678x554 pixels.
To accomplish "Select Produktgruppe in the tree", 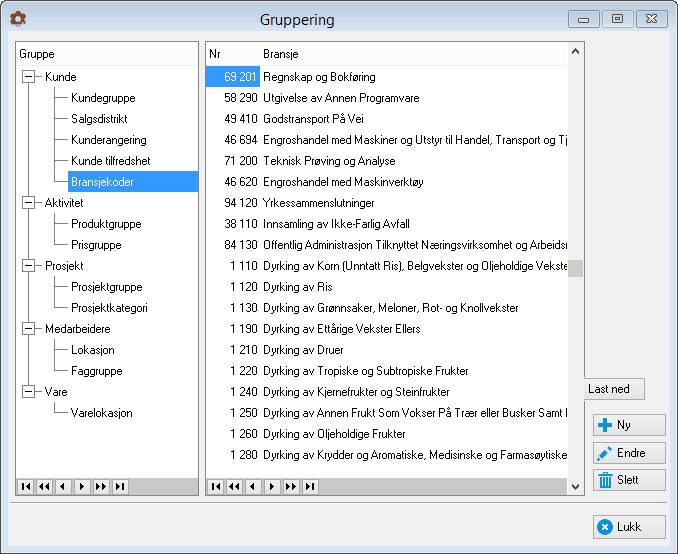I will (106, 224).
